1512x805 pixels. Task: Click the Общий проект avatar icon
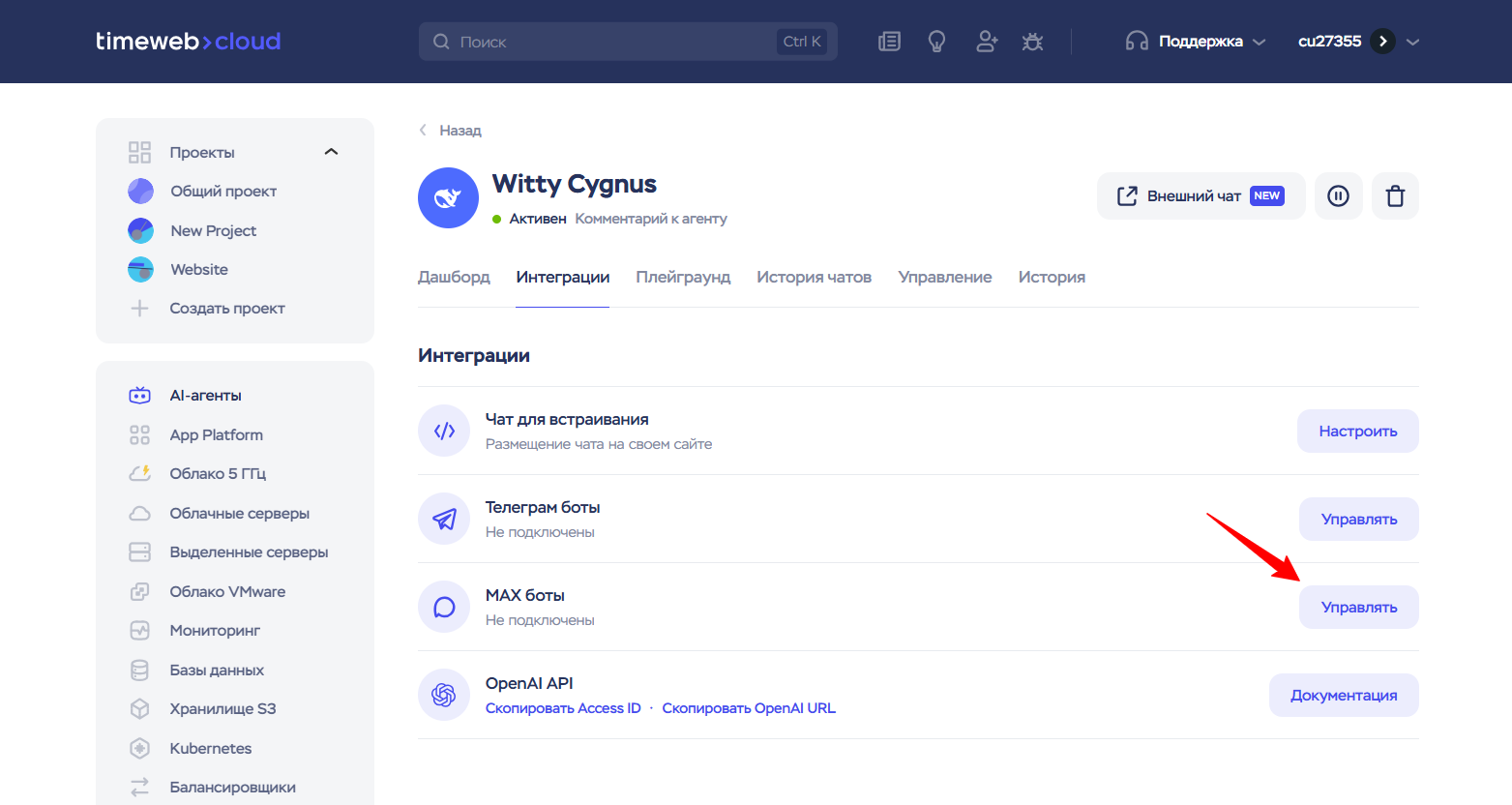click(x=140, y=192)
